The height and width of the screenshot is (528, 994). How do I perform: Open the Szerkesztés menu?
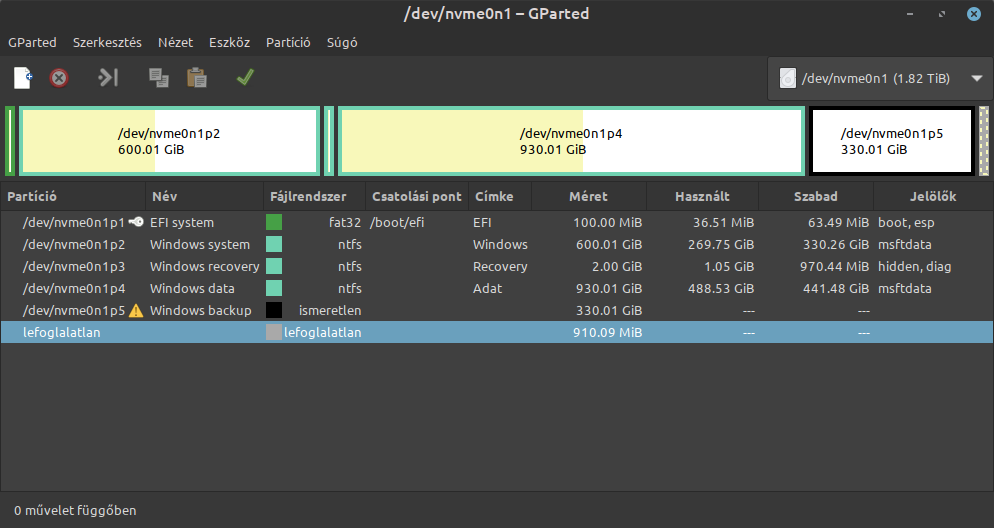(107, 42)
